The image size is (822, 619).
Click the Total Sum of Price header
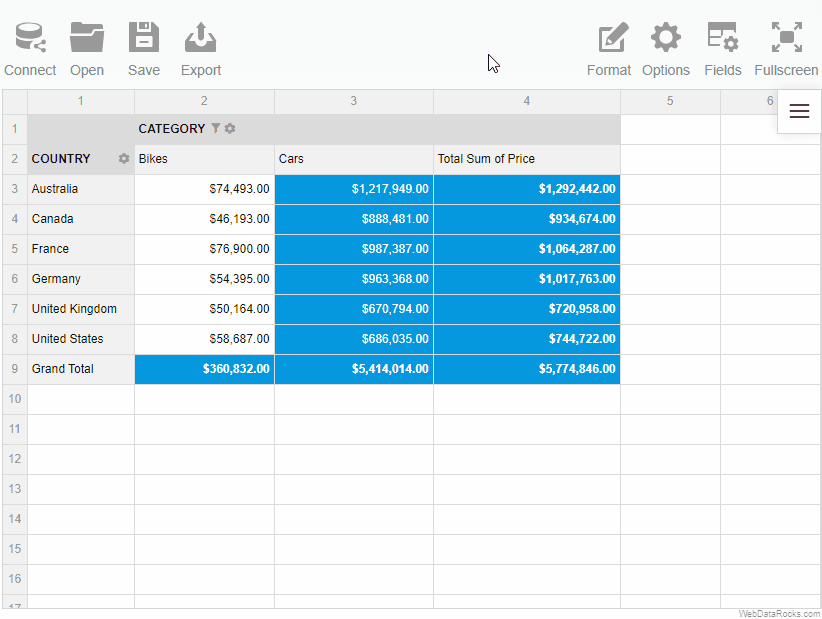[x=527, y=159]
